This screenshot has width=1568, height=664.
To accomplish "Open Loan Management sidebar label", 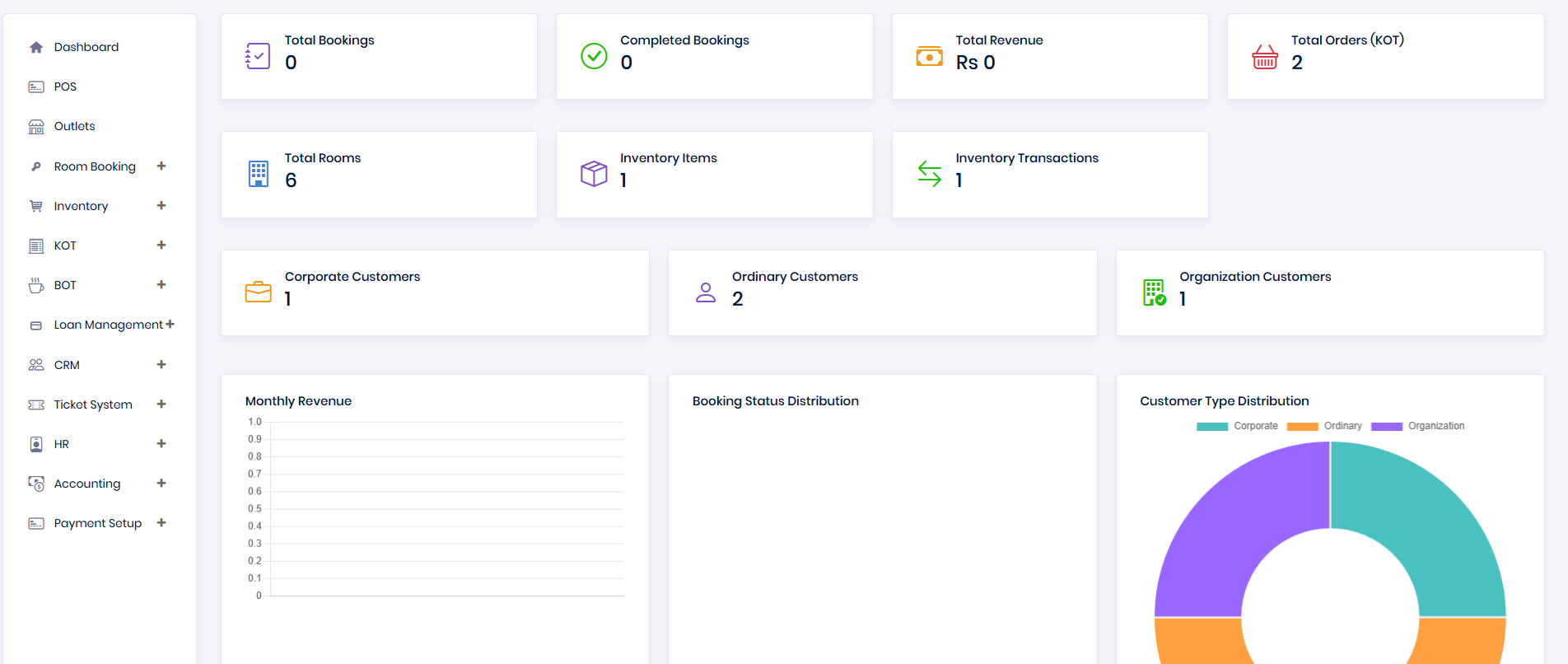I will (109, 325).
